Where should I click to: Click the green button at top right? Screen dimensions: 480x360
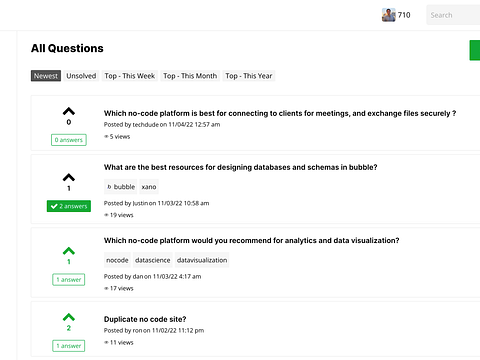pyautogui.click(x=475, y=50)
